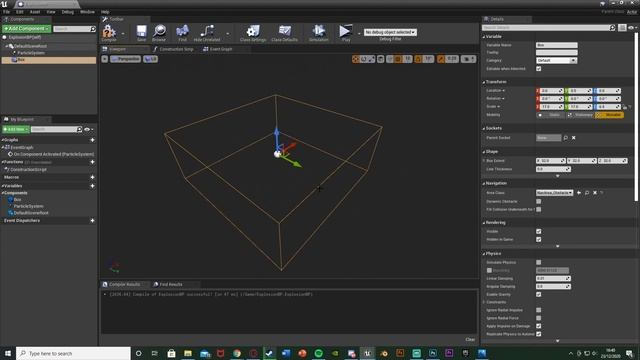Enable the Simulate Physics checkbox
The image size is (640, 360).
click(x=539, y=262)
